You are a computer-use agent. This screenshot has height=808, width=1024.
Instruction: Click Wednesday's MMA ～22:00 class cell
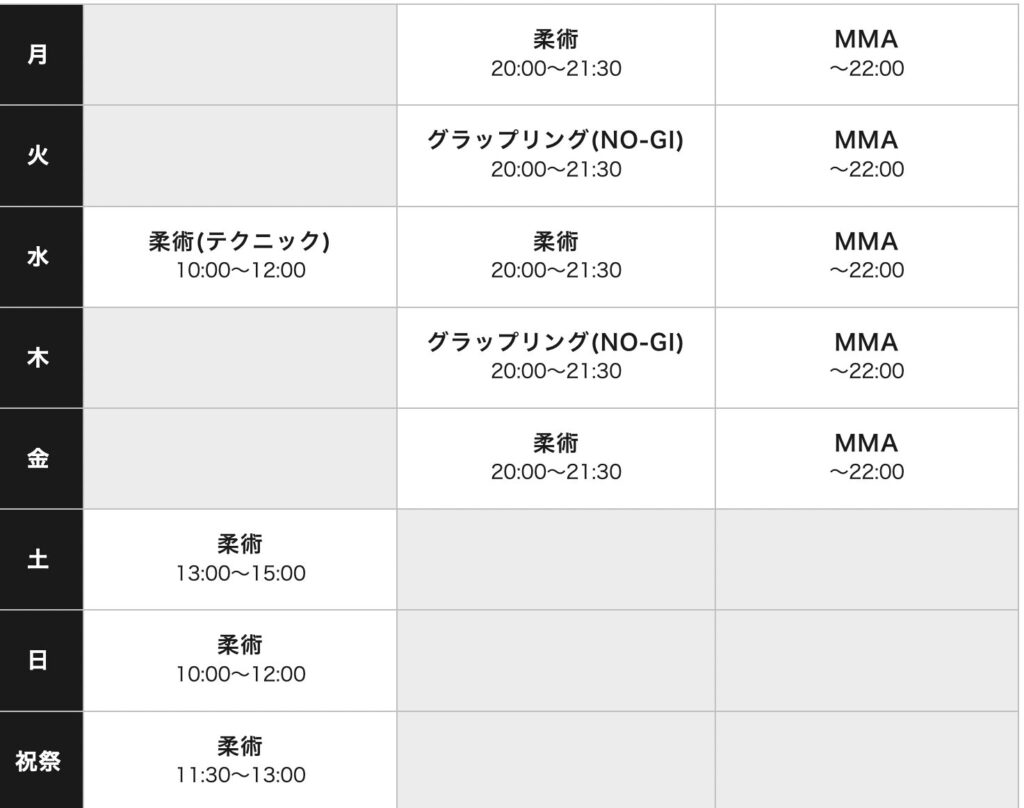coord(866,256)
